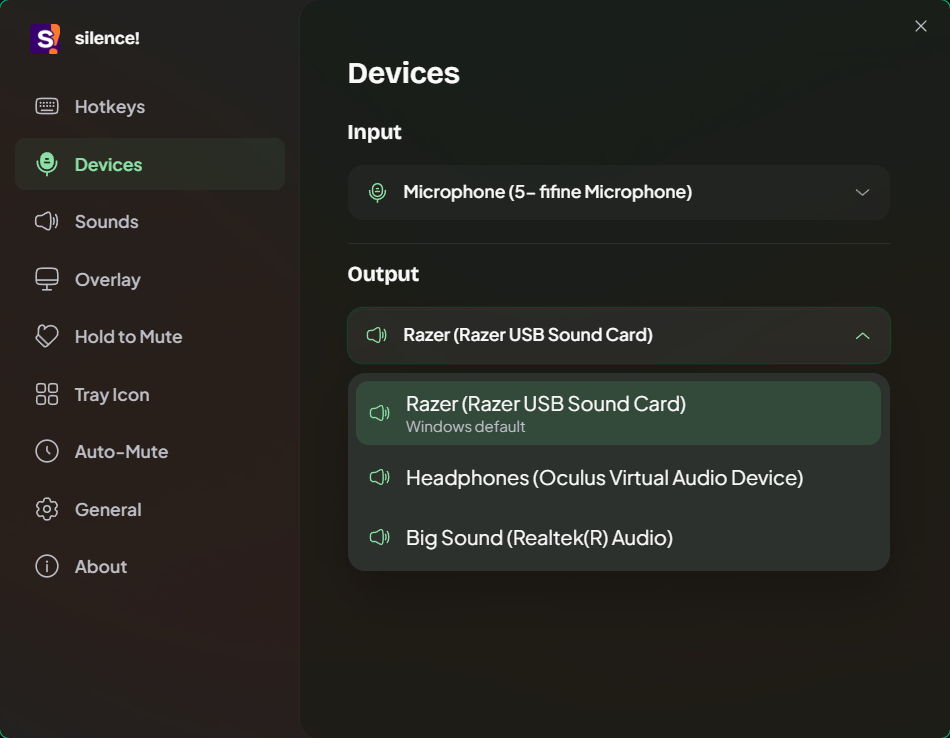Screen dimensions: 950x738
Task: Click the info icon beside About
Action: [47, 566]
